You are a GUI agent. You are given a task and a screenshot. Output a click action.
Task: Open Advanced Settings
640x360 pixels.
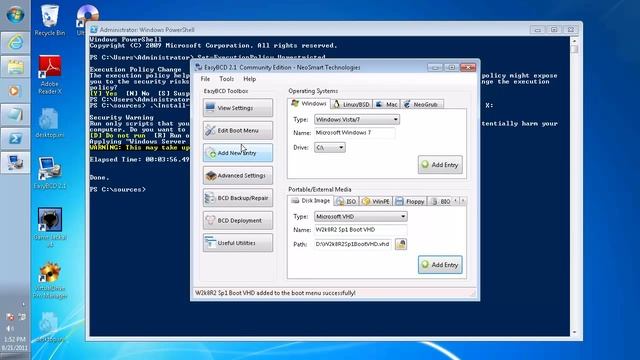pos(238,175)
